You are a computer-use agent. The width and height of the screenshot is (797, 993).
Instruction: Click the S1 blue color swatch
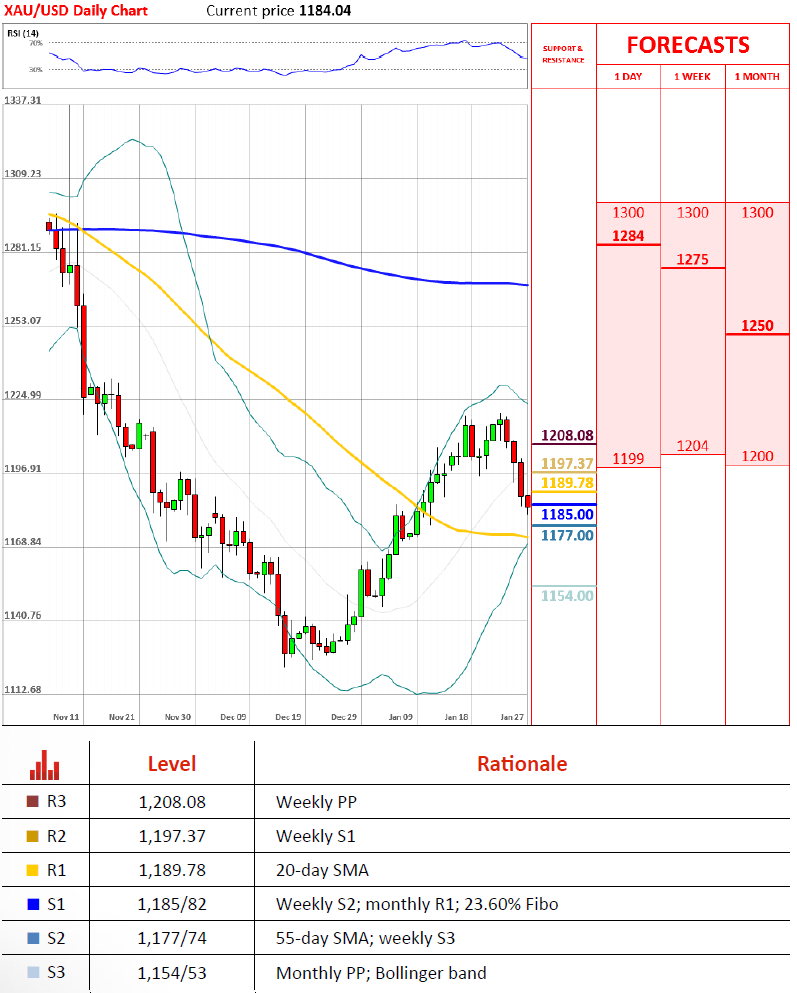tap(34, 904)
